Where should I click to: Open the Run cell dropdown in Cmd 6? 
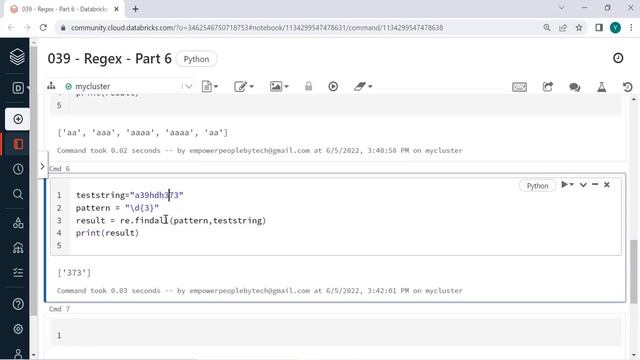click(x=567, y=185)
